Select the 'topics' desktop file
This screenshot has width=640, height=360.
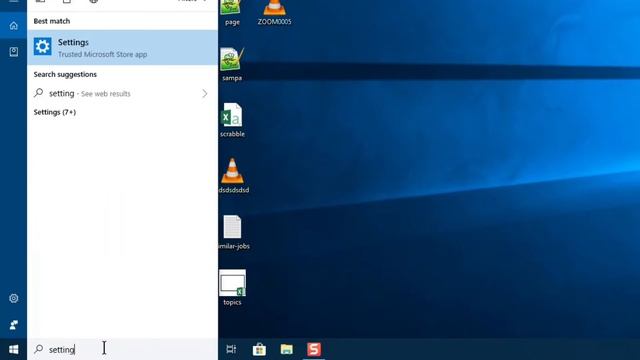[232, 288]
